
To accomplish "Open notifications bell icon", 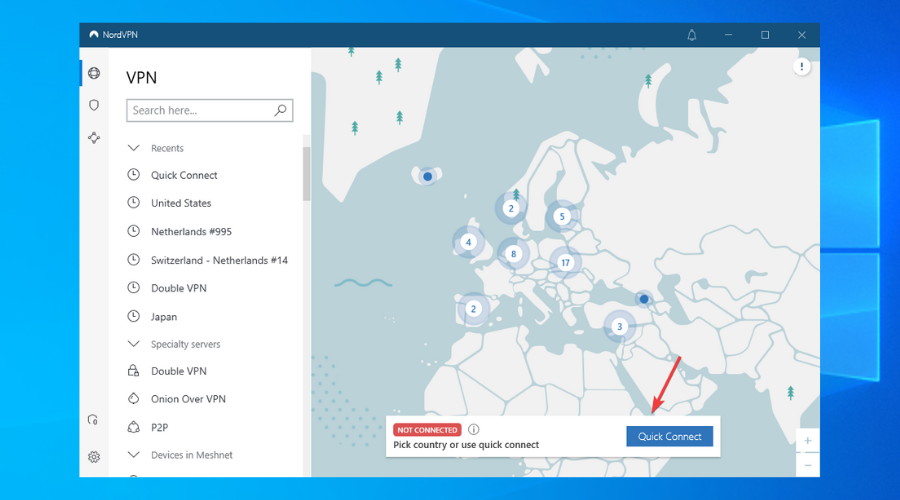I will (692, 35).
